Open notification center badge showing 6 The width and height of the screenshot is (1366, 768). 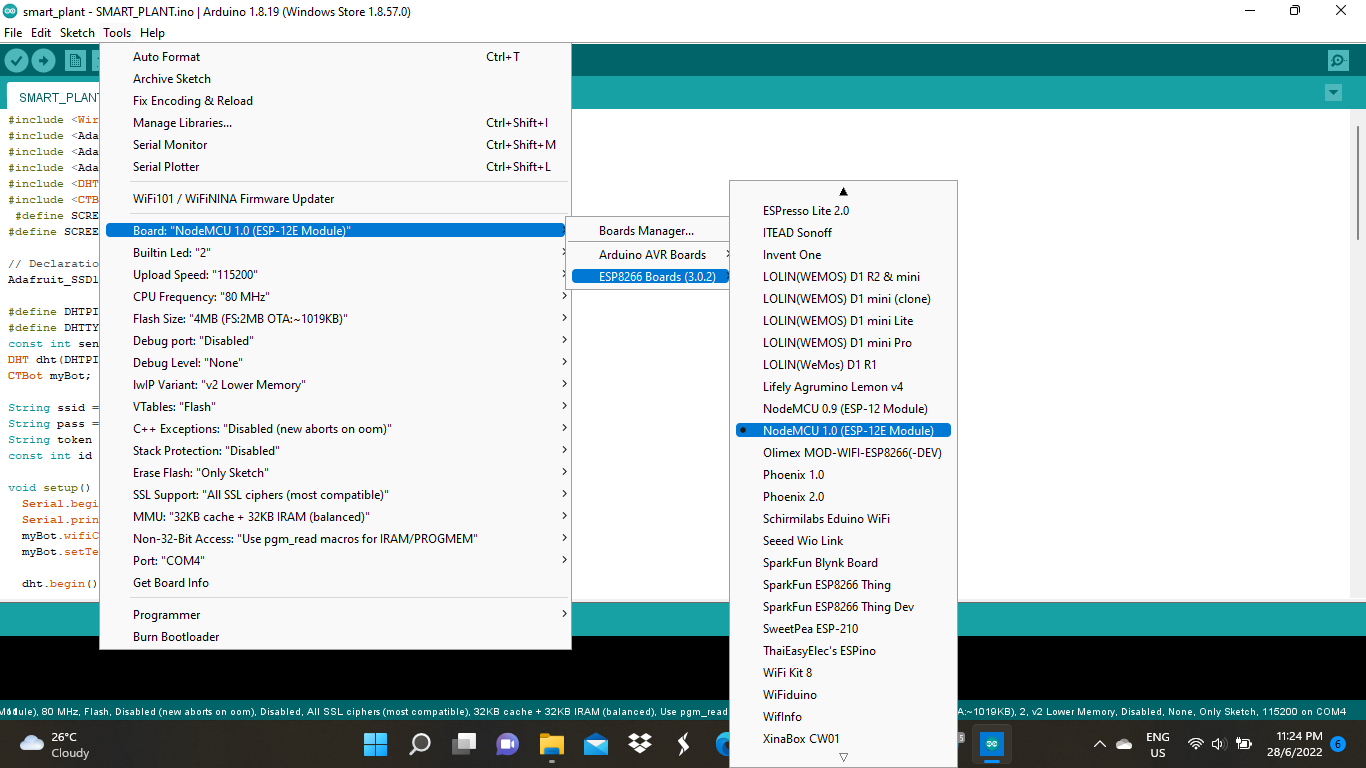click(1337, 744)
